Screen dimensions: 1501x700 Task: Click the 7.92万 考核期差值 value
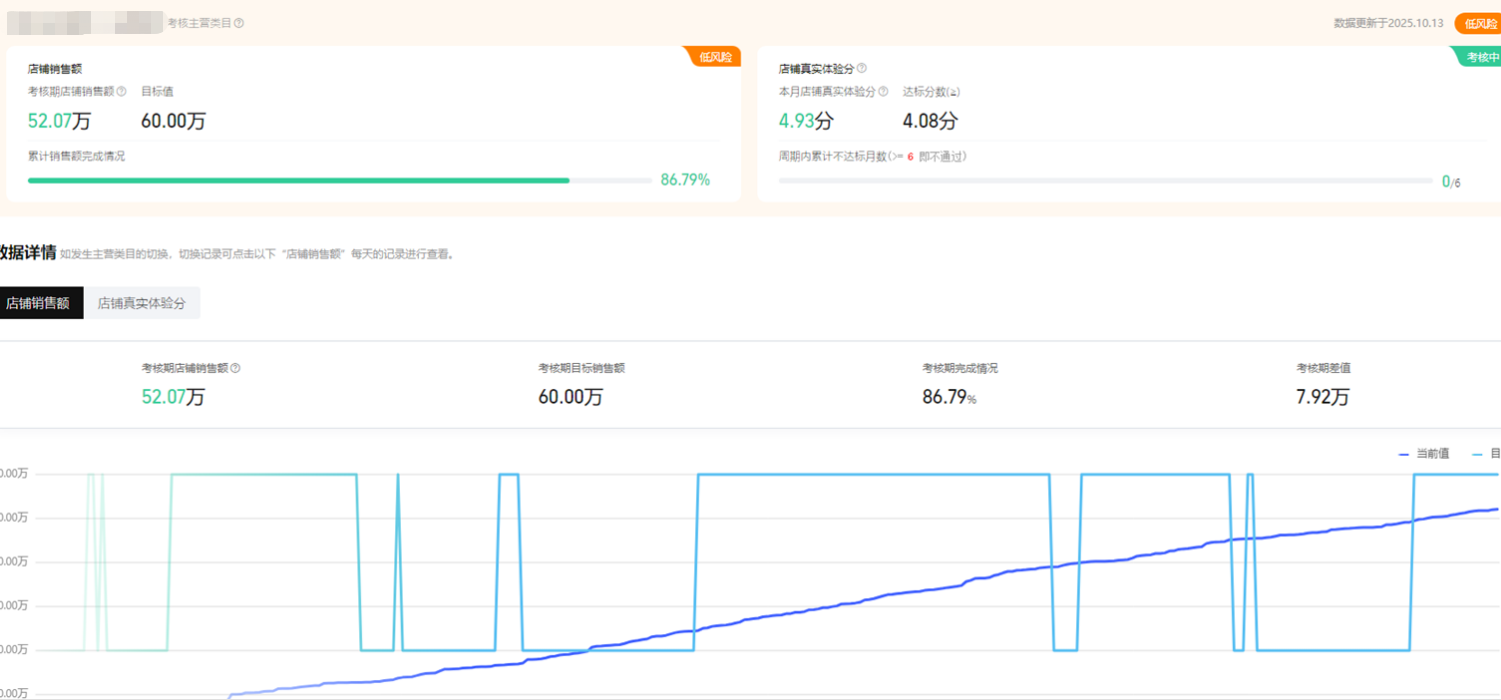[1322, 397]
